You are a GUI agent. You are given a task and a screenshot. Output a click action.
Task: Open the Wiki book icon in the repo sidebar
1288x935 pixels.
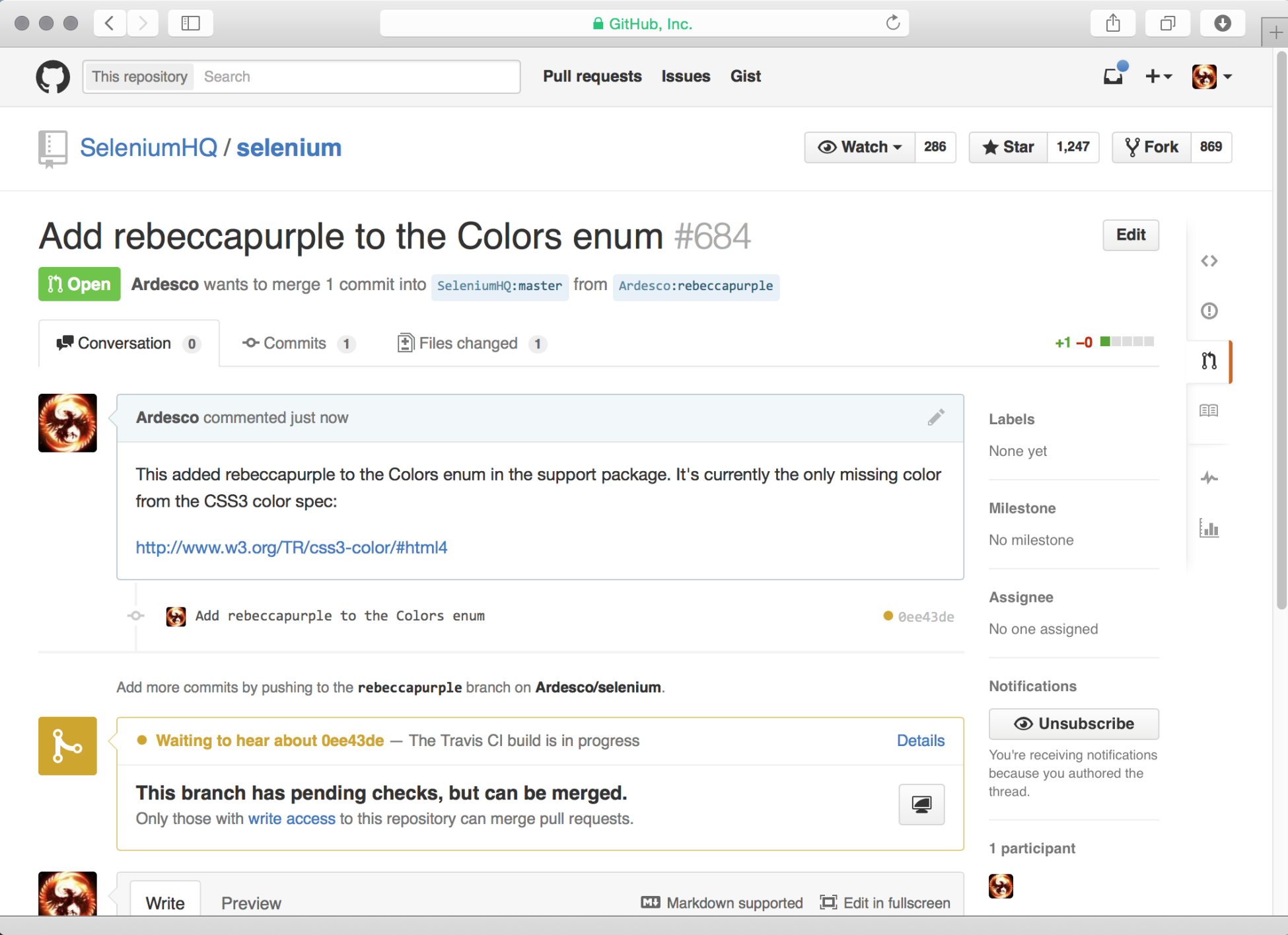click(x=1209, y=411)
